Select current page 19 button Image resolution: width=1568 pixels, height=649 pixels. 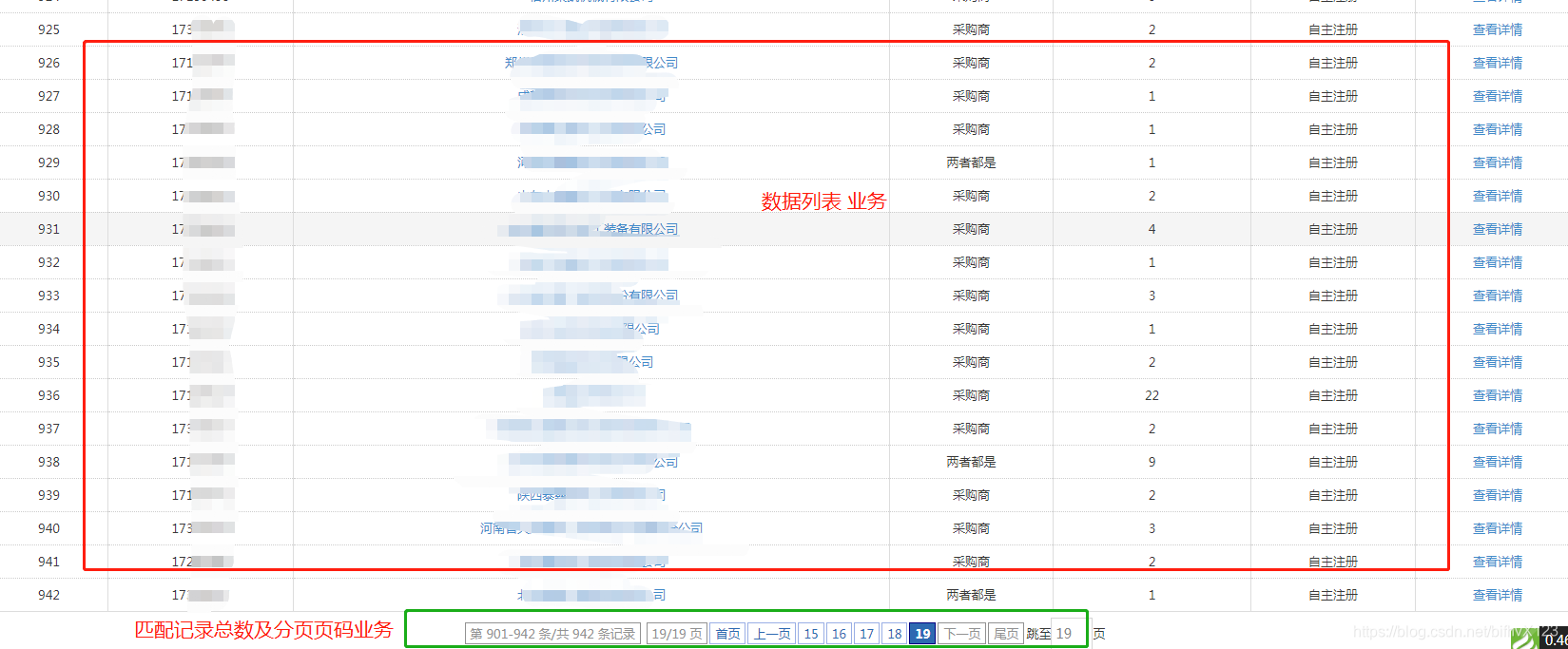coord(922,634)
